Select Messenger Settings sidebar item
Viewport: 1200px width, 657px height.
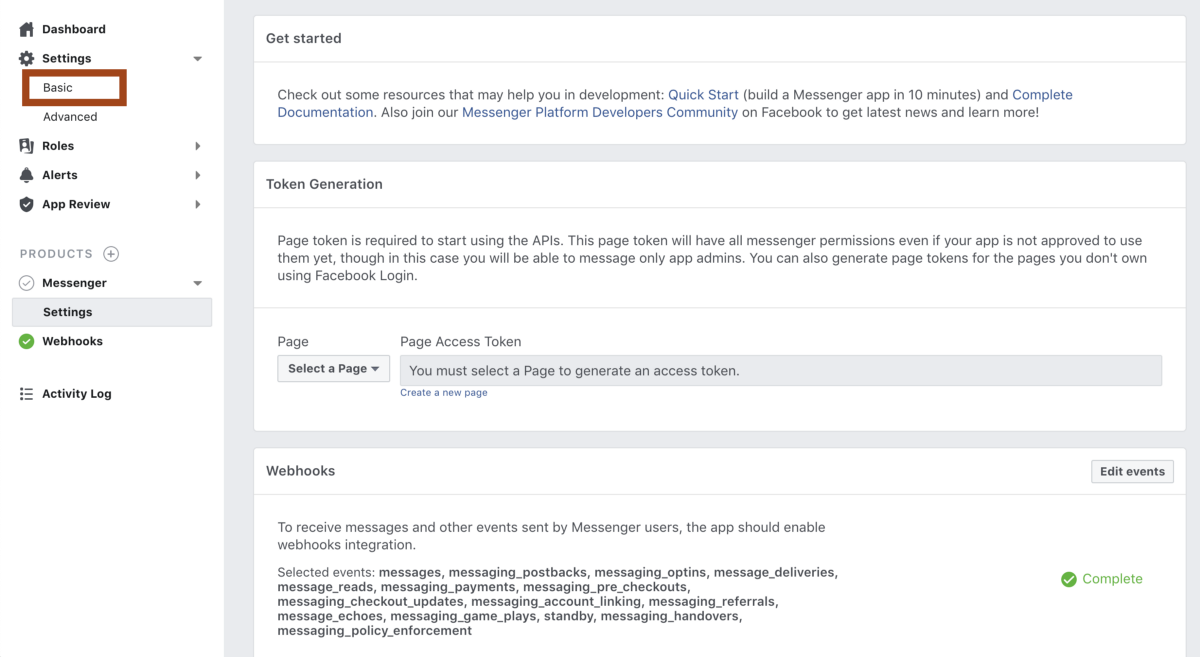pyautogui.click(x=68, y=312)
